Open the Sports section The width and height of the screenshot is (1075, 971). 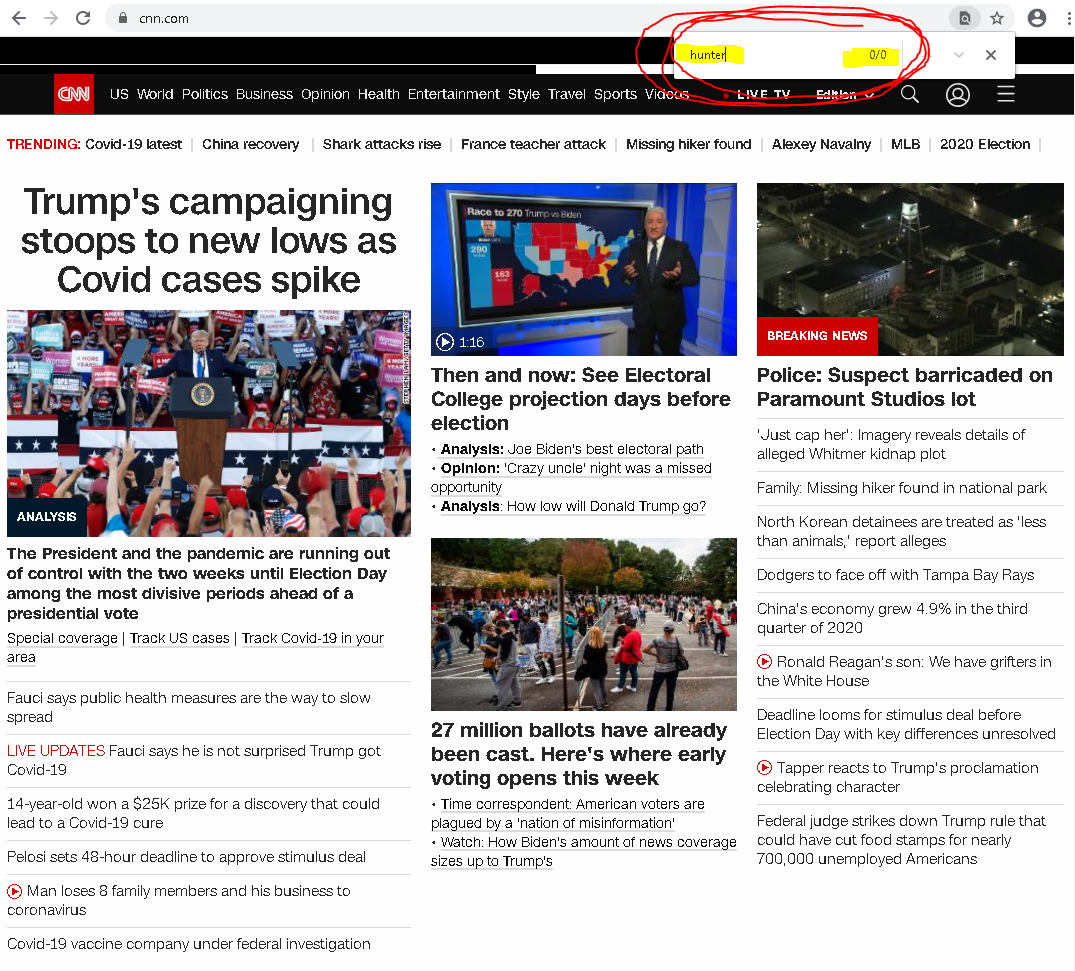pos(615,94)
